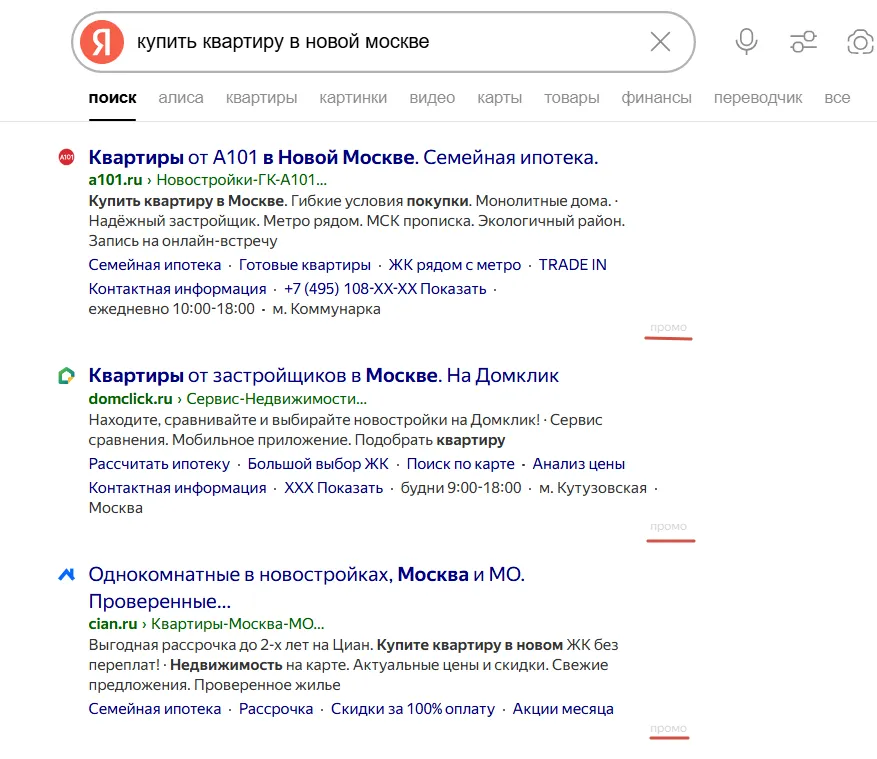Open the 'товары' tab
Image resolution: width=877 pixels, height=759 pixels.
572,97
